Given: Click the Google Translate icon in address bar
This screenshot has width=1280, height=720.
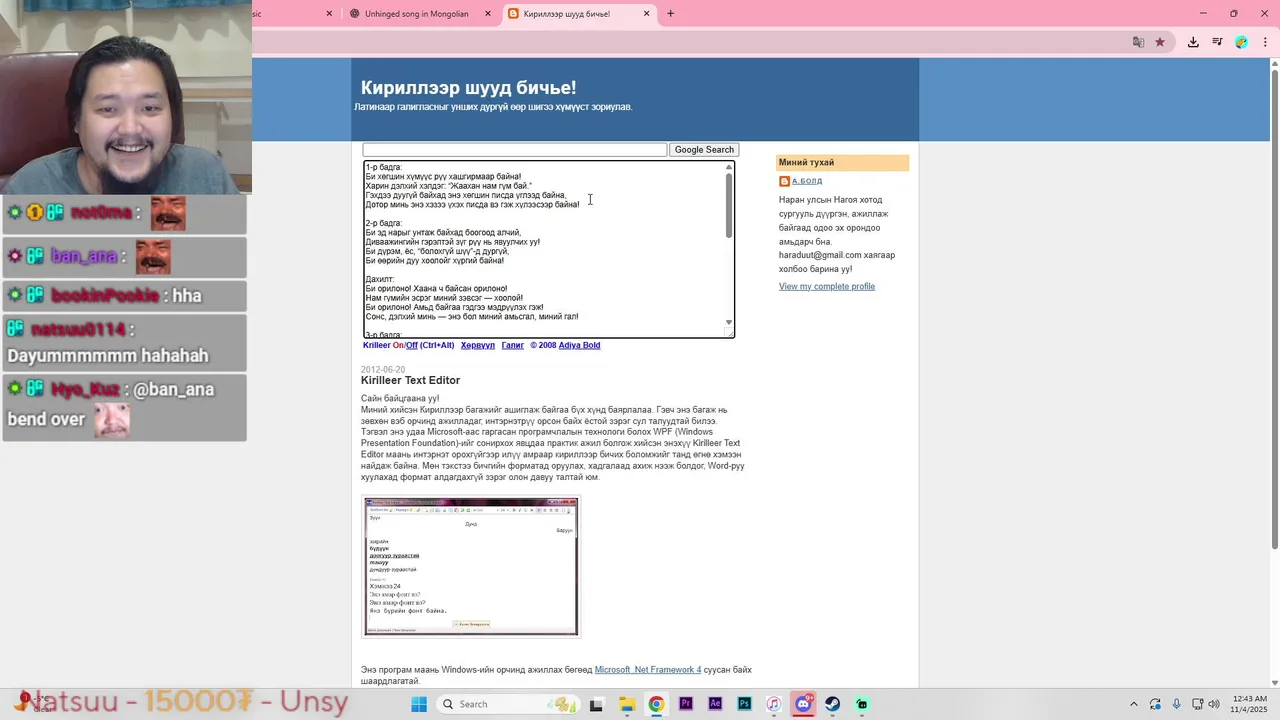Looking at the screenshot, I should point(1138,42).
